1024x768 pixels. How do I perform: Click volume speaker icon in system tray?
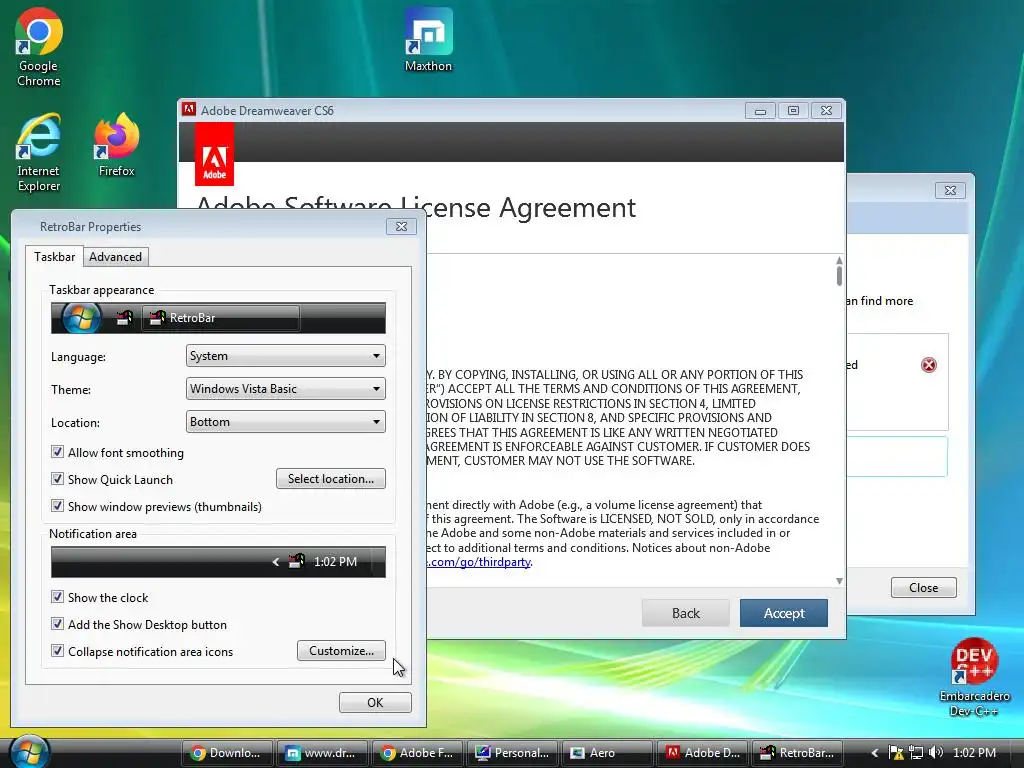click(x=936, y=752)
